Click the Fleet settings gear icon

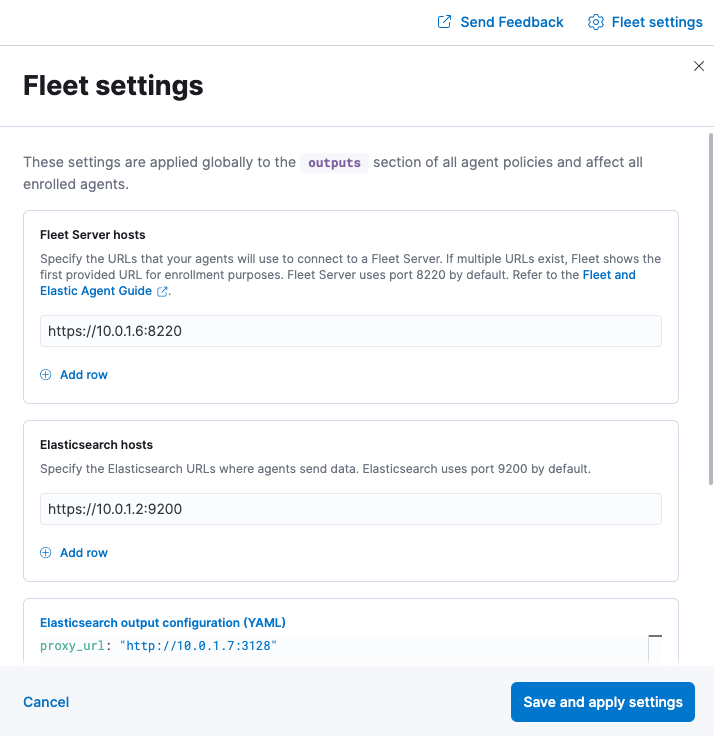click(x=596, y=22)
